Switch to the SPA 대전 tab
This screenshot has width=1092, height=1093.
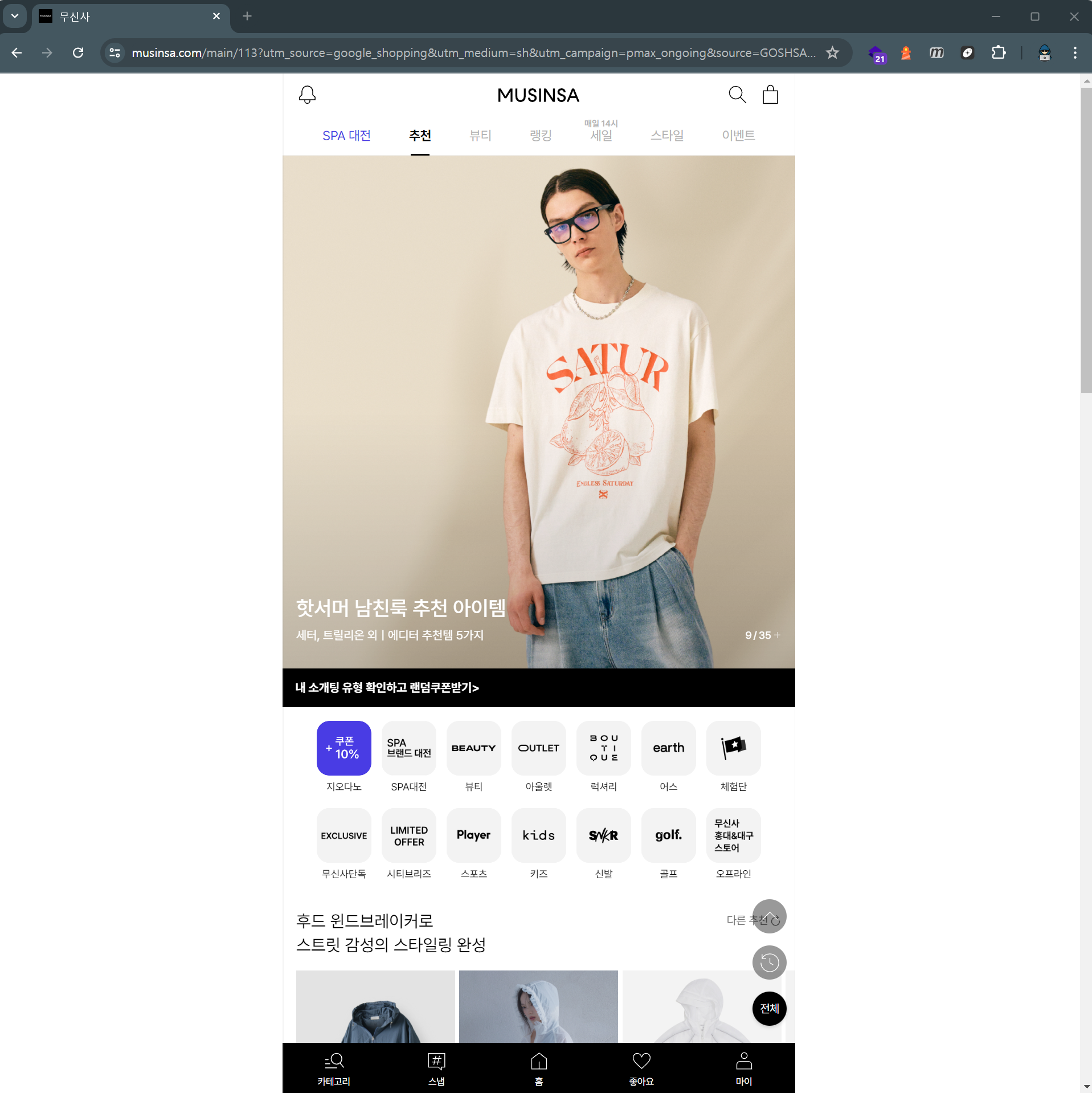point(346,136)
